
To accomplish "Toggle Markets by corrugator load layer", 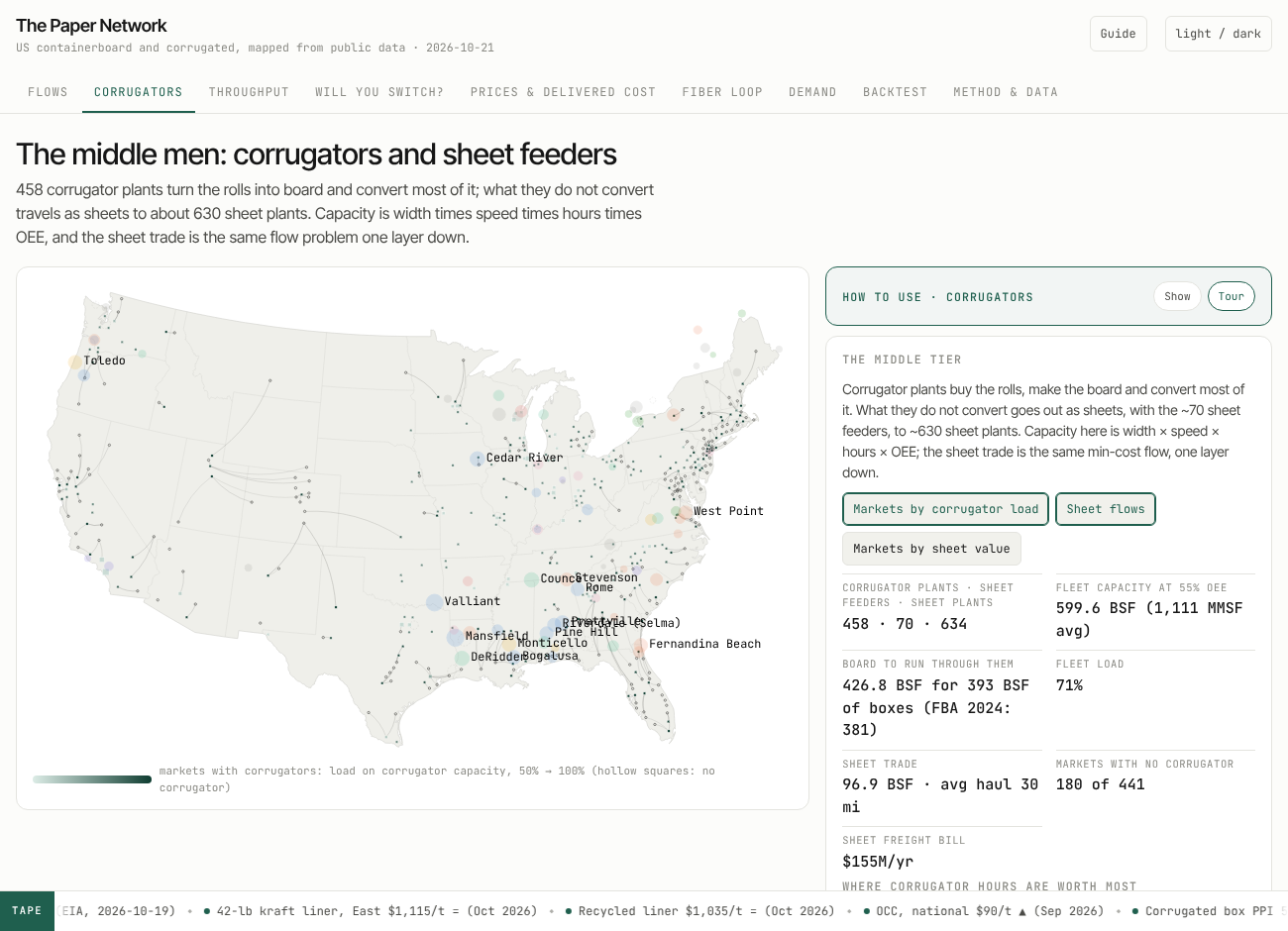I will coord(946,509).
